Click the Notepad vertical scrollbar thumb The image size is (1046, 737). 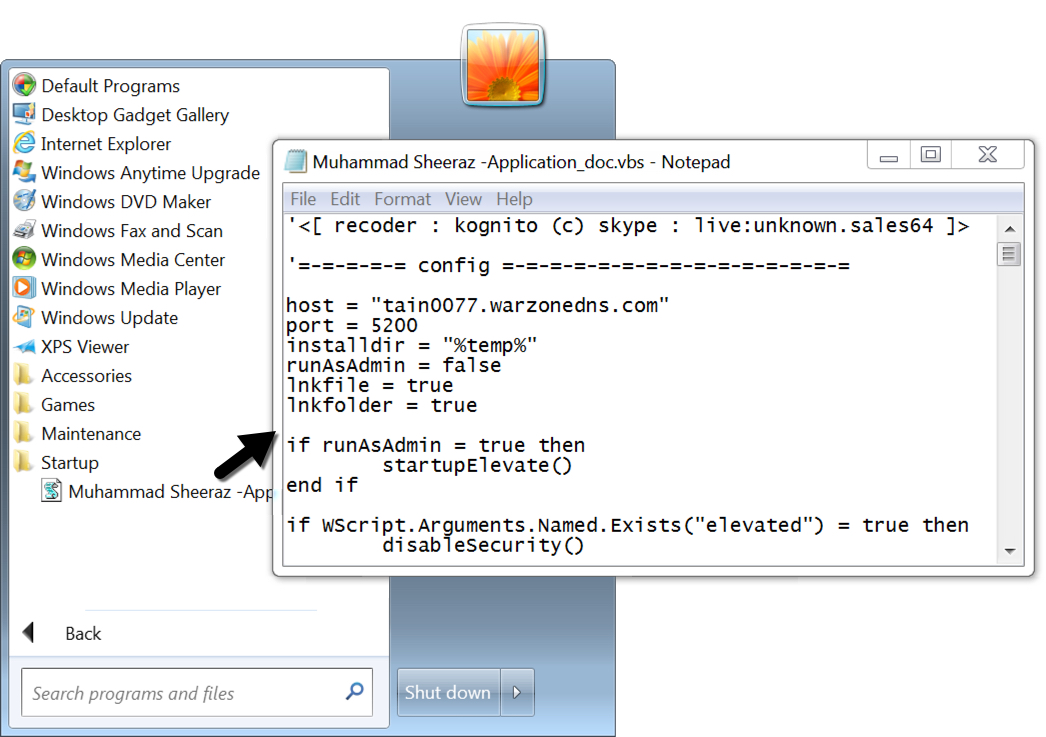pos(1009,253)
